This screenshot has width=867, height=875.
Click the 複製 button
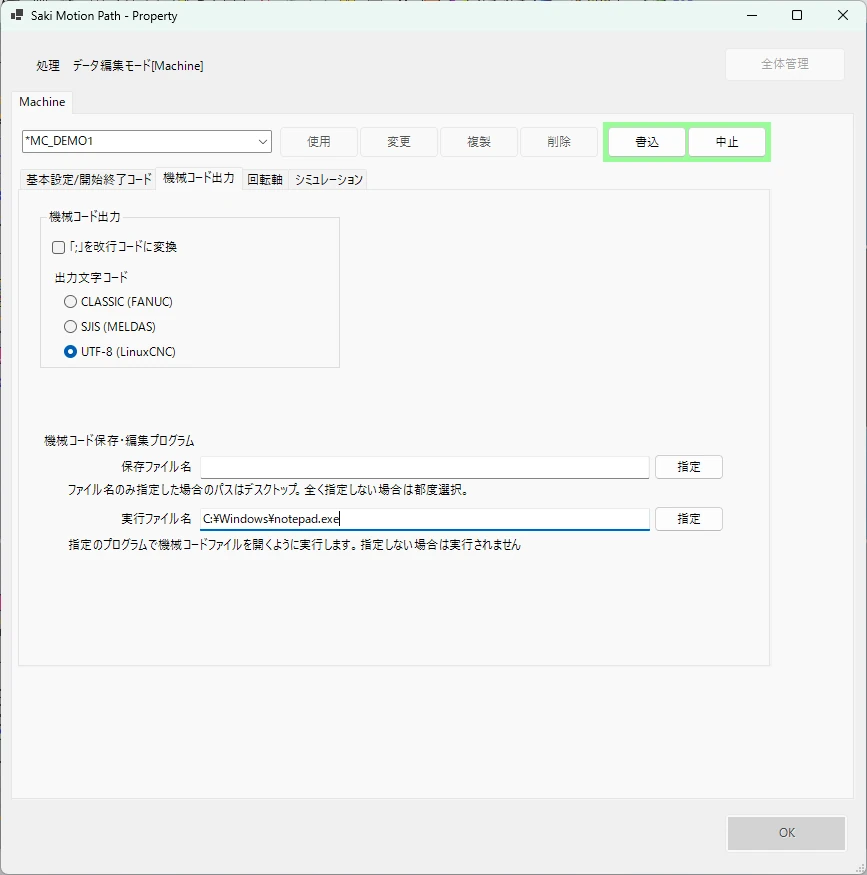pos(479,142)
